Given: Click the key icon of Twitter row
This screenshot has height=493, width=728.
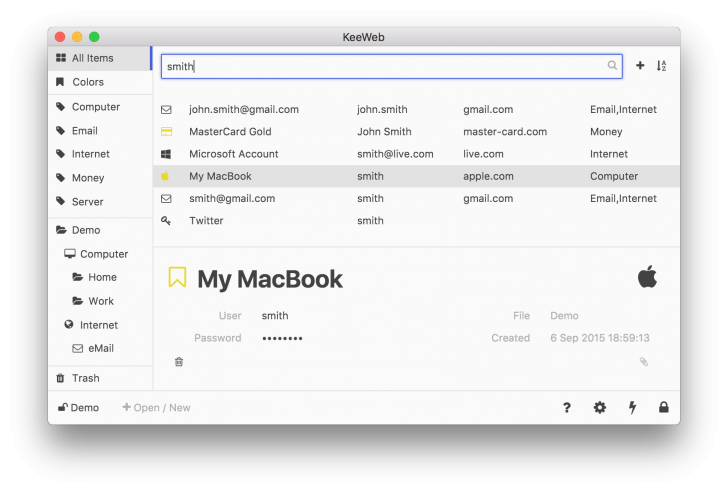Looking at the screenshot, I should pos(166,221).
